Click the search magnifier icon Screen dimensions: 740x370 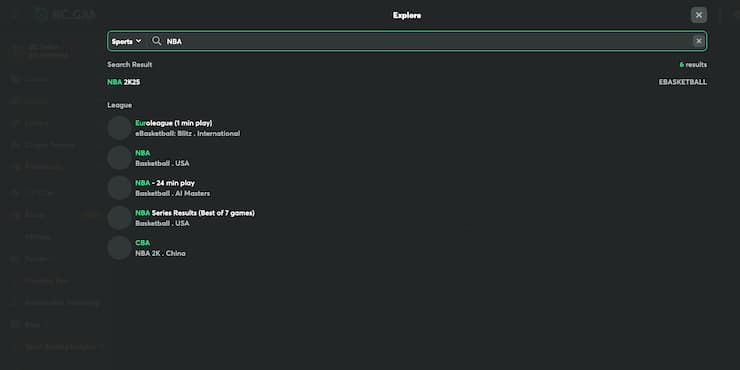[x=157, y=41]
